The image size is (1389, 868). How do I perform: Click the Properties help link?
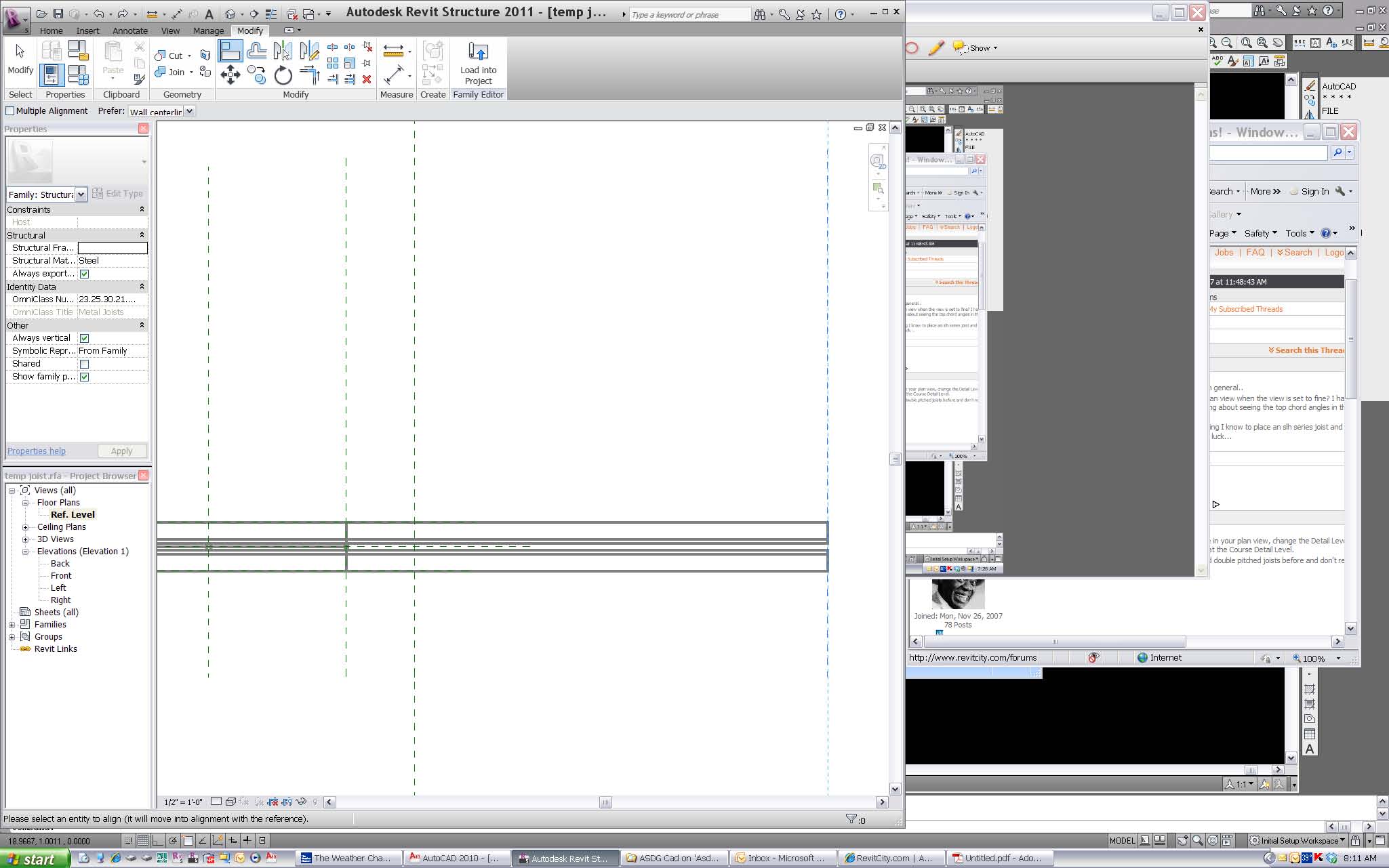(36, 451)
